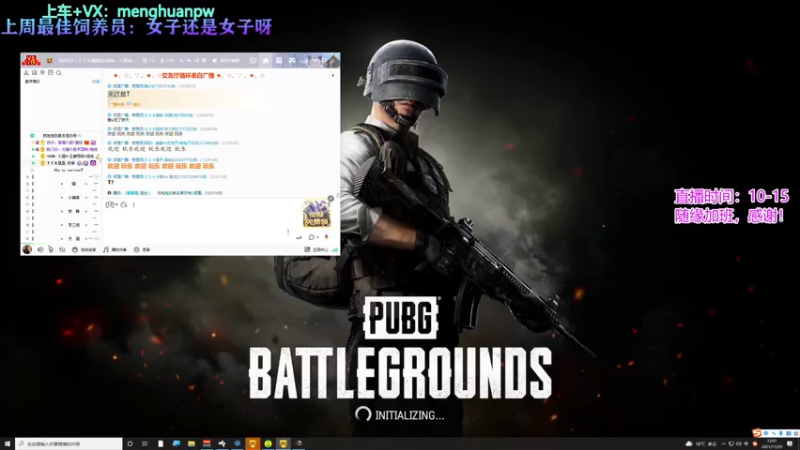Click the green circle app on taskbar
Image resolution: width=800 pixels, height=450 pixels.
268,444
